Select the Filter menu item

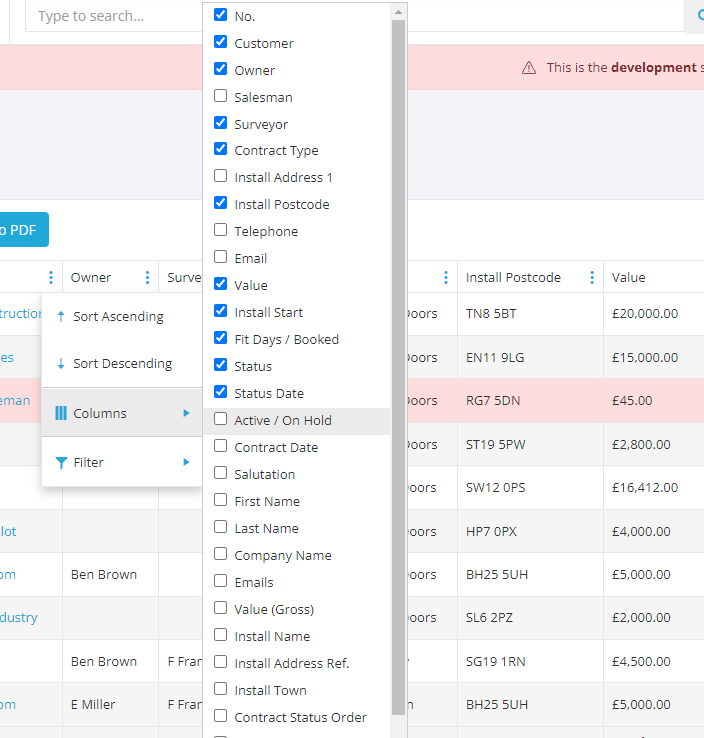(x=88, y=463)
